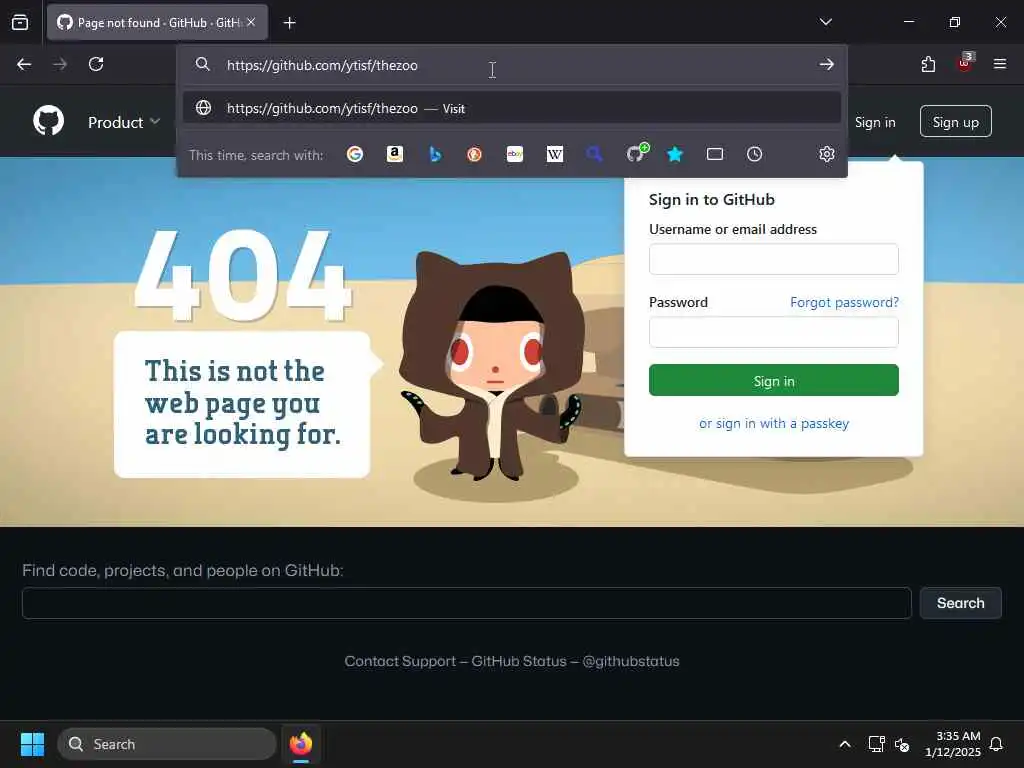List all tabs with the chevron
This screenshot has height=768, width=1024.
(x=825, y=22)
